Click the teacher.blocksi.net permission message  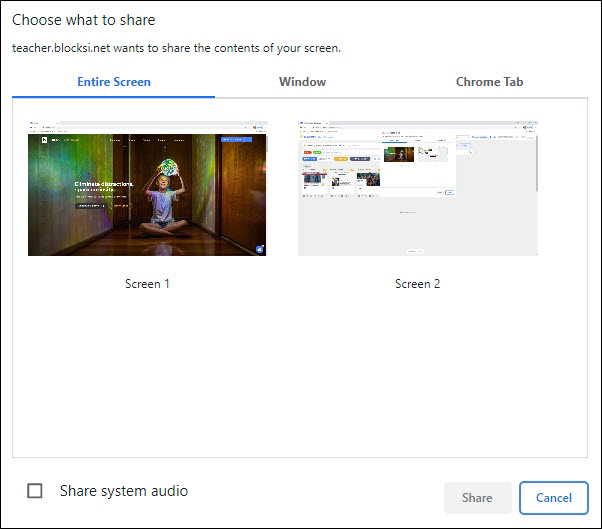(x=177, y=48)
